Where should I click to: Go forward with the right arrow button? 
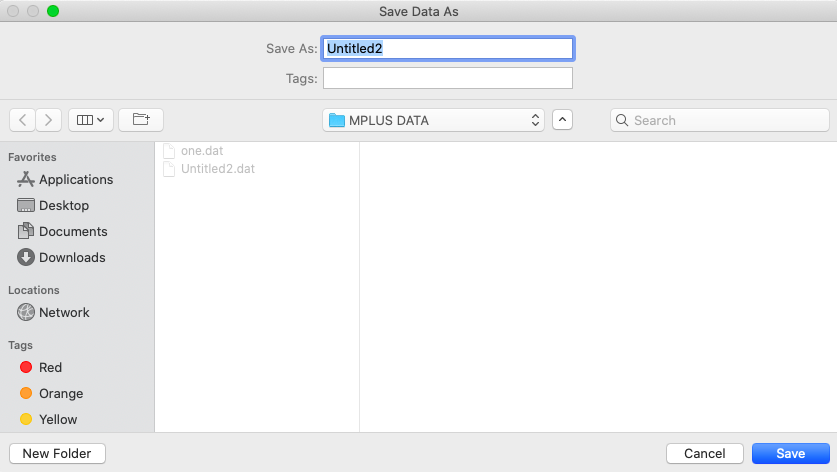click(x=49, y=120)
